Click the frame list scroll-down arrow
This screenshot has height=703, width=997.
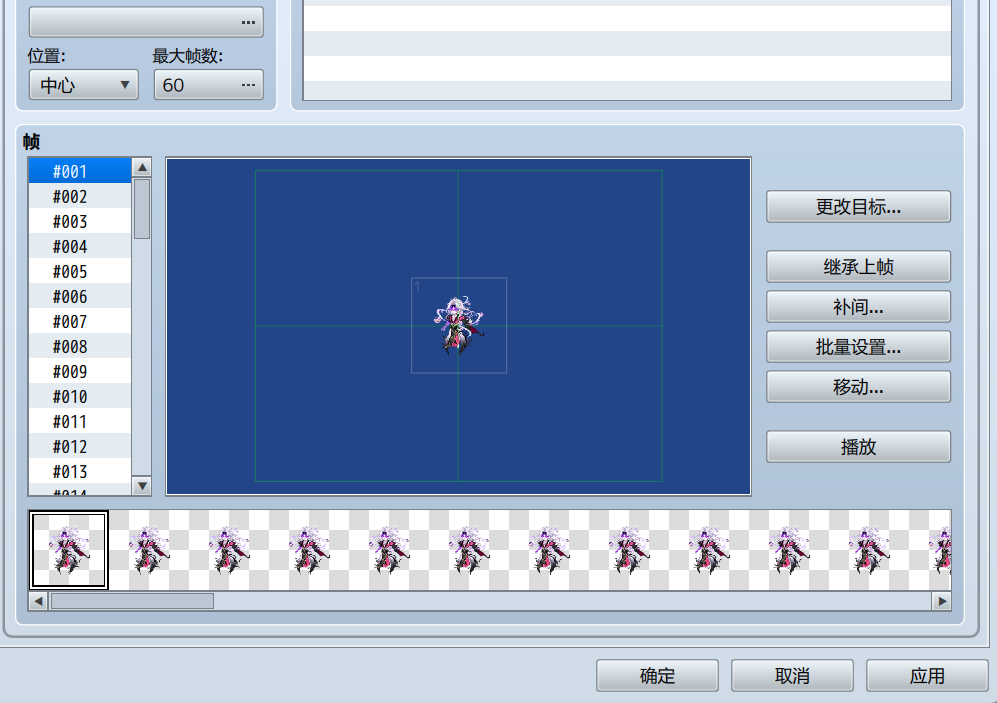142,486
